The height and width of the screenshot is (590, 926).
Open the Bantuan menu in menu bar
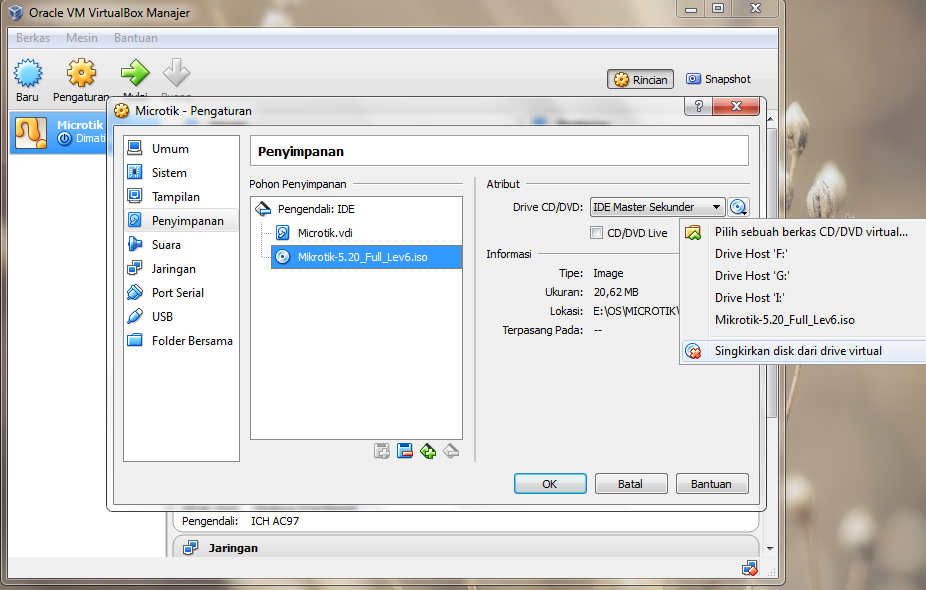tap(136, 38)
